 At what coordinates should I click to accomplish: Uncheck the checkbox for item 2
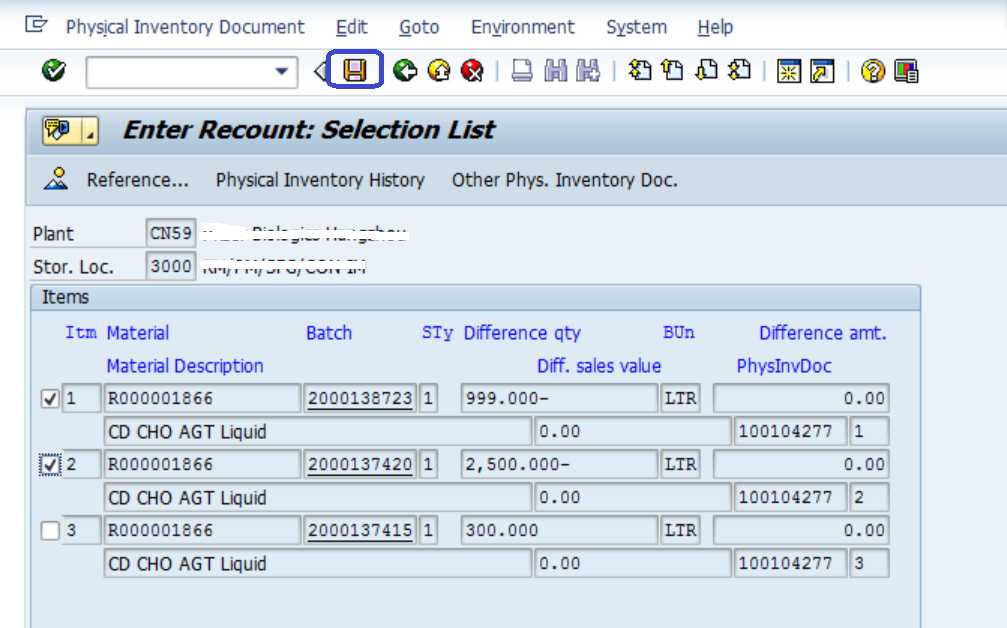pos(50,465)
